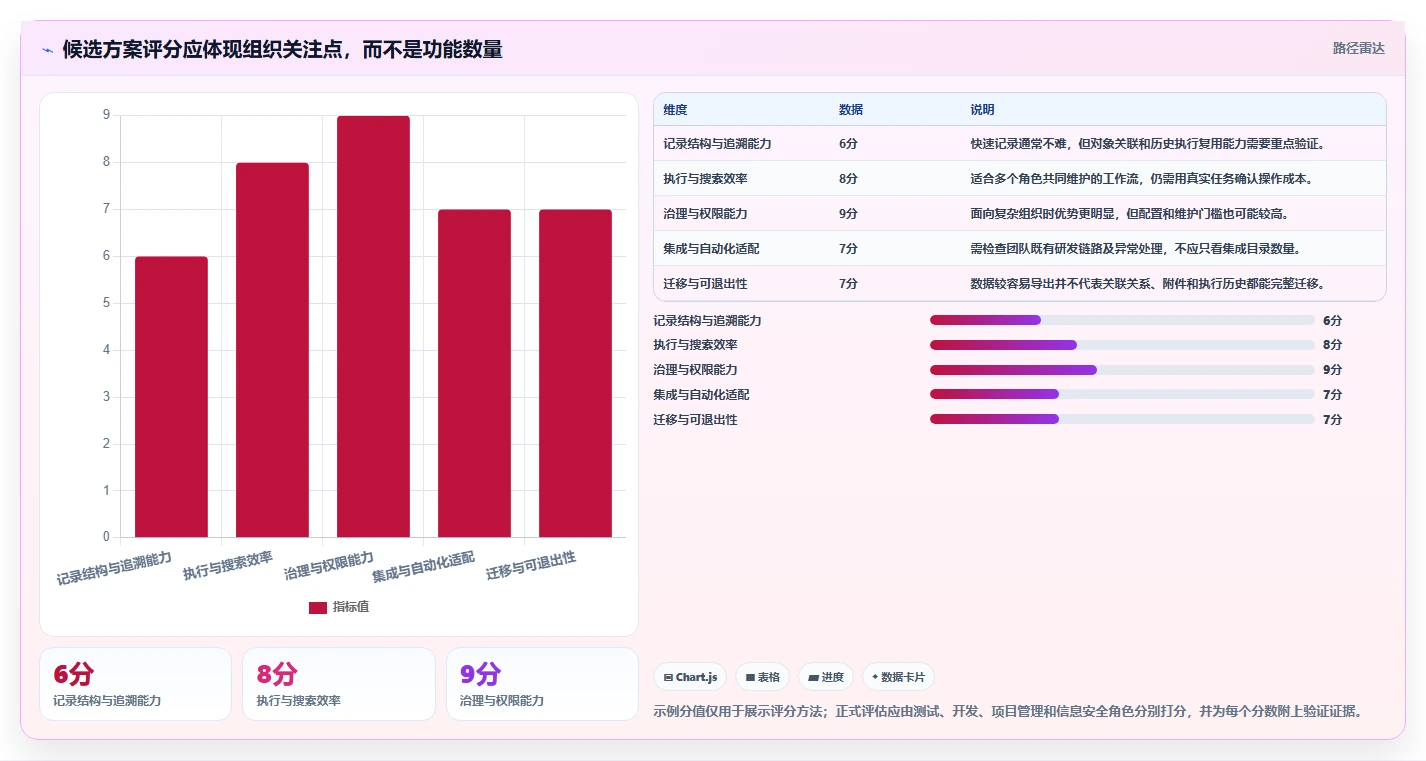Click the 8分 cell in the table
This screenshot has width=1426, height=761.
click(x=848, y=179)
